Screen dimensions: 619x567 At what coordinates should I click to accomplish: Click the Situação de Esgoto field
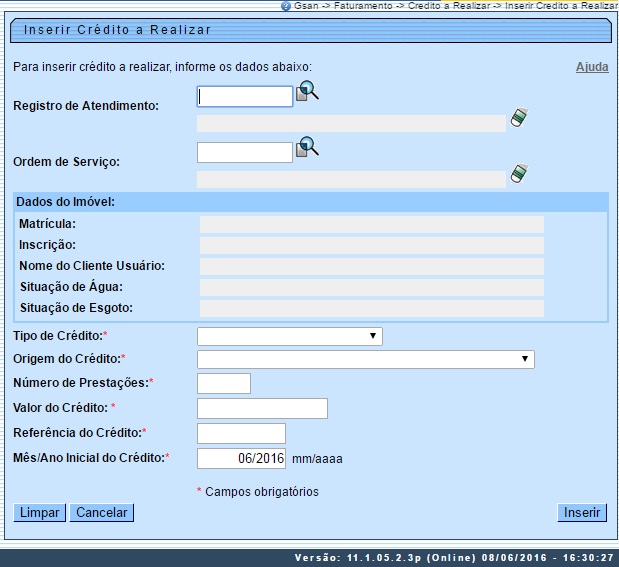371,308
